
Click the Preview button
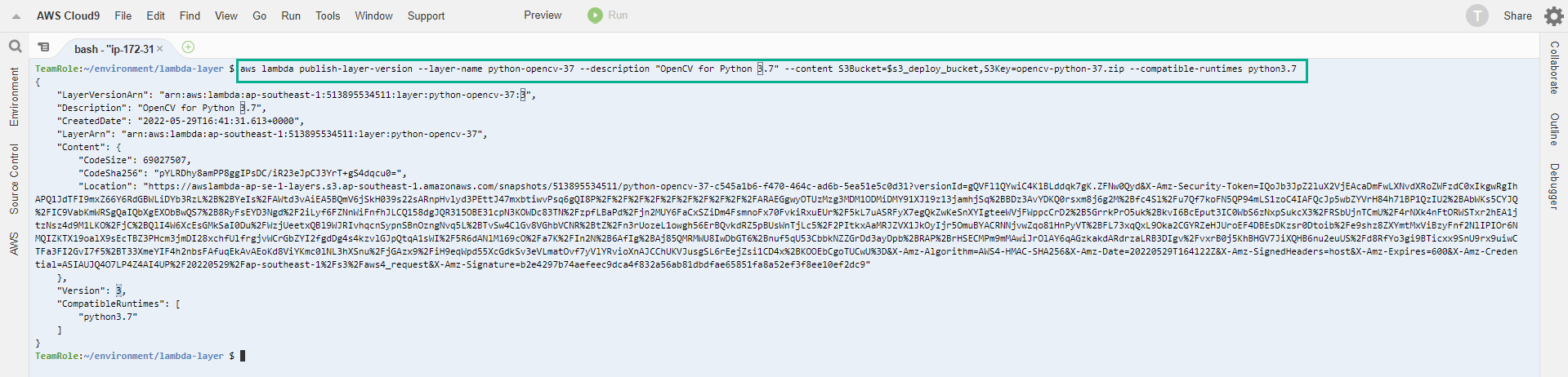pos(543,15)
